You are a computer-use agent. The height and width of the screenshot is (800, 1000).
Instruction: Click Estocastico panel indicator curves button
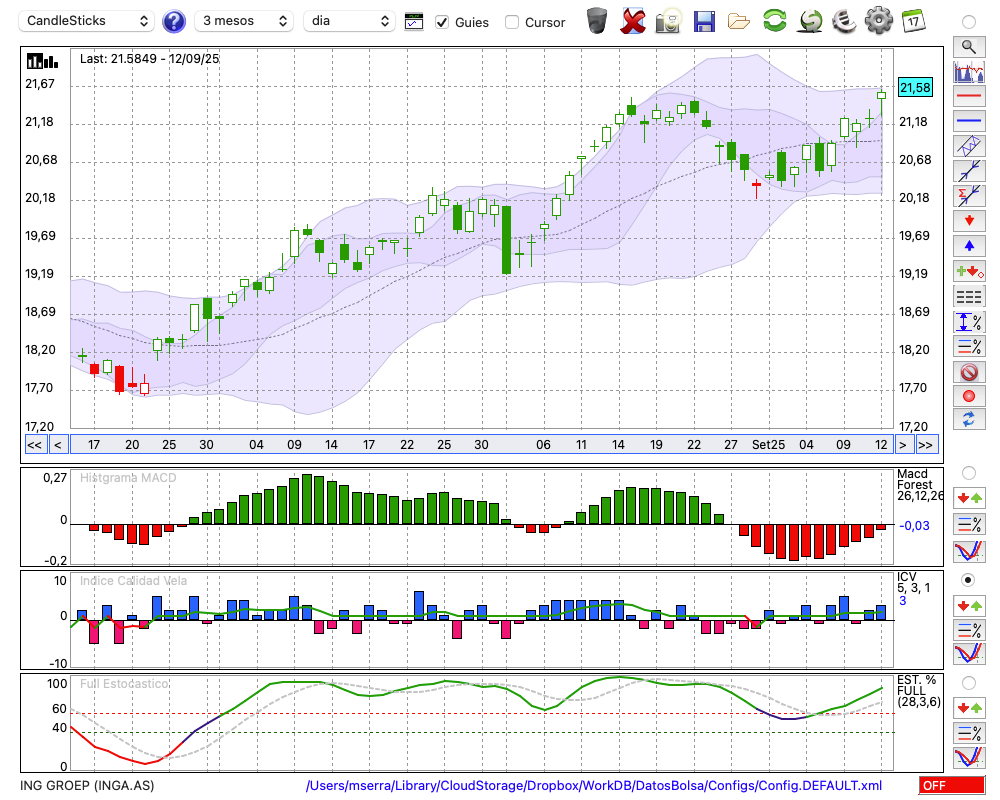969,757
